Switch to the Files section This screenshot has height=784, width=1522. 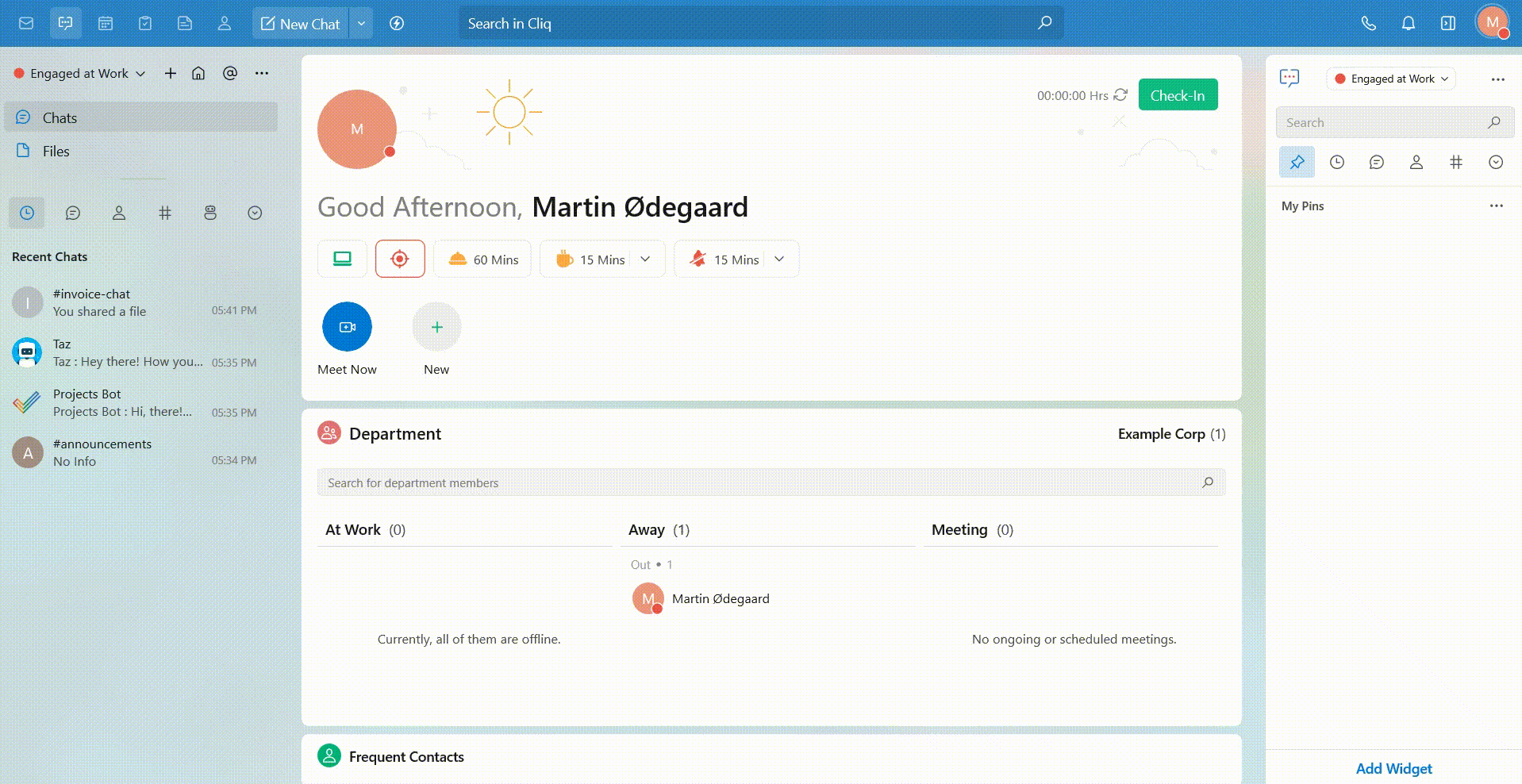[56, 151]
